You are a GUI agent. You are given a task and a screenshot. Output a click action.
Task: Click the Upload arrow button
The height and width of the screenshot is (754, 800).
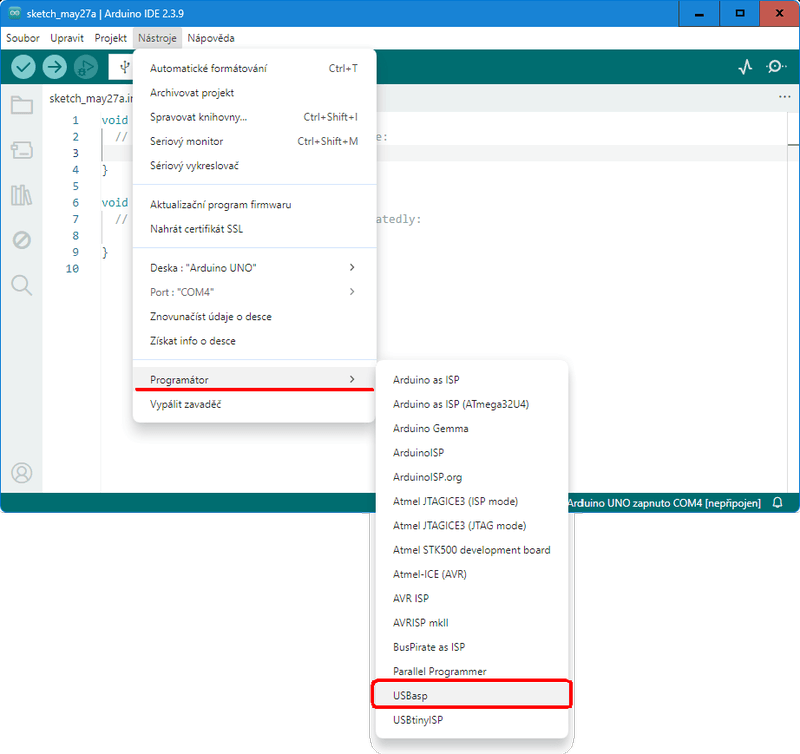pos(55,67)
